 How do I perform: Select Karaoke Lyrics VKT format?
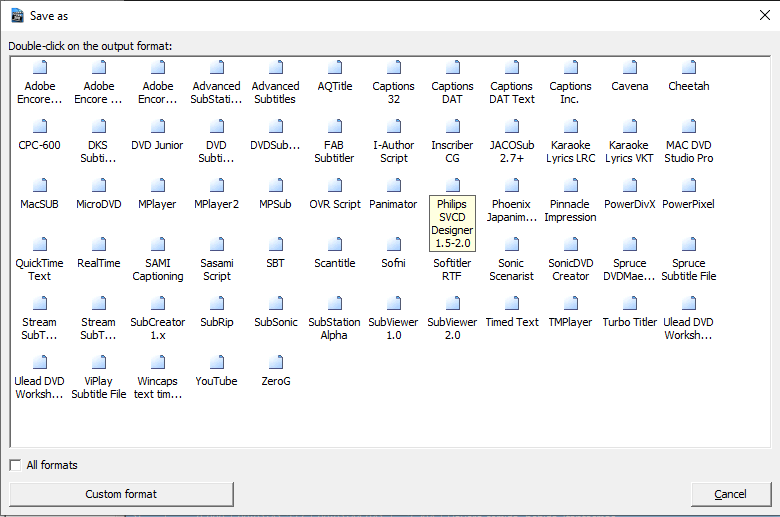coord(630,142)
